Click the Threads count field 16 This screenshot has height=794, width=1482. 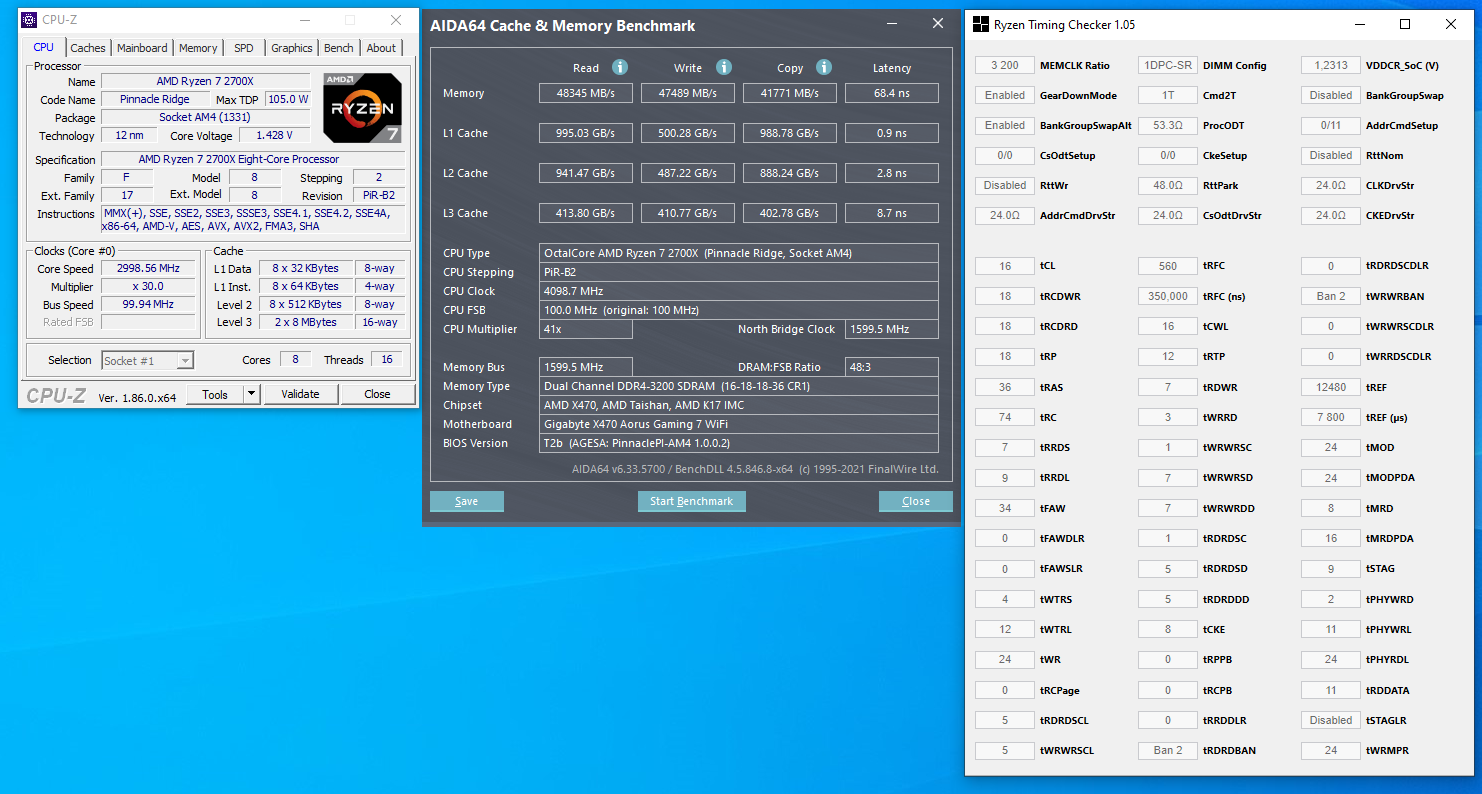pos(387,360)
